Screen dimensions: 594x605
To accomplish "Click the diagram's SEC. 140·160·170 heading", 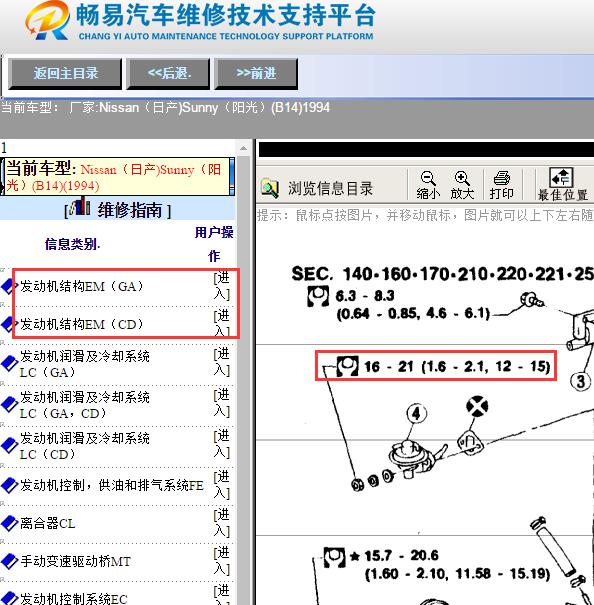I will pos(442,274).
